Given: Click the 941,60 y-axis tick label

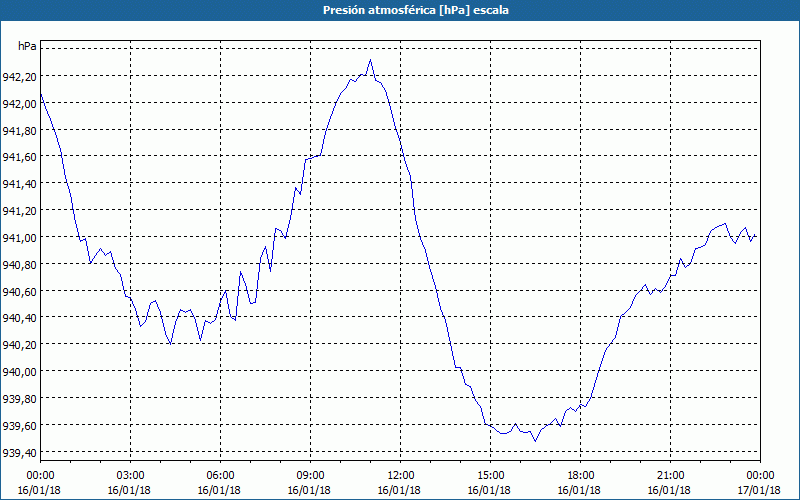Looking at the screenshot, I should 19,157.
